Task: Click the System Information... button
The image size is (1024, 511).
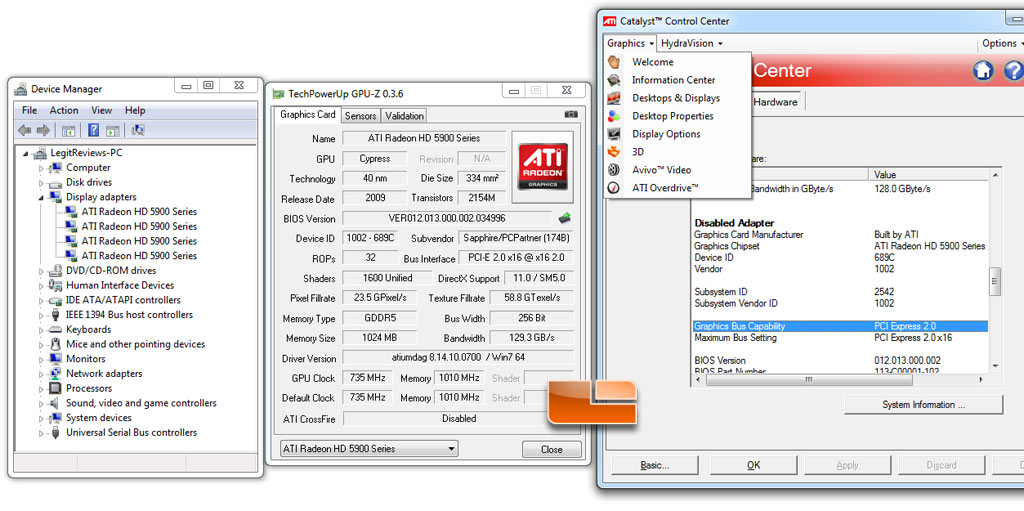Action: pyautogui.click(x=923, y=404)
